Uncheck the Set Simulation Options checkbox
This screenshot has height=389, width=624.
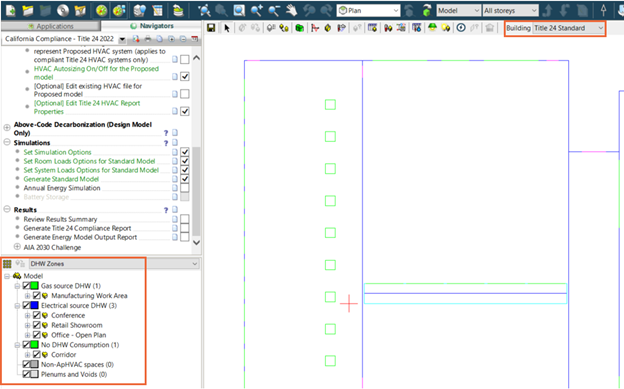(185, 152)
